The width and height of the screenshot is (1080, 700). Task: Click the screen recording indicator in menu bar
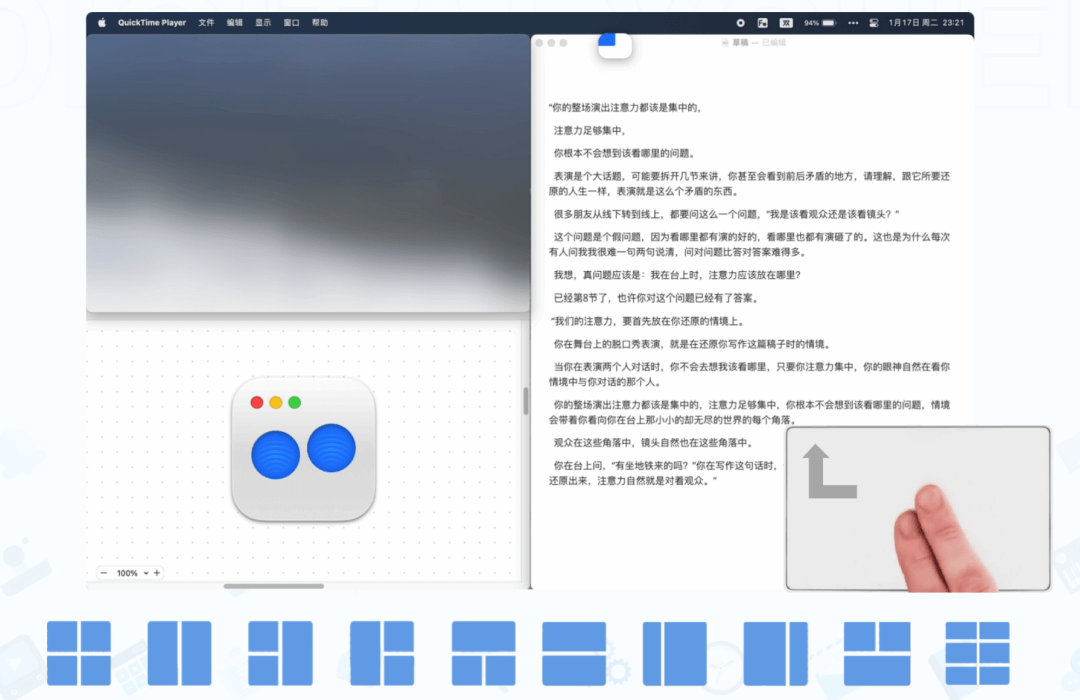pyautogui.click(x=740, y=22)
